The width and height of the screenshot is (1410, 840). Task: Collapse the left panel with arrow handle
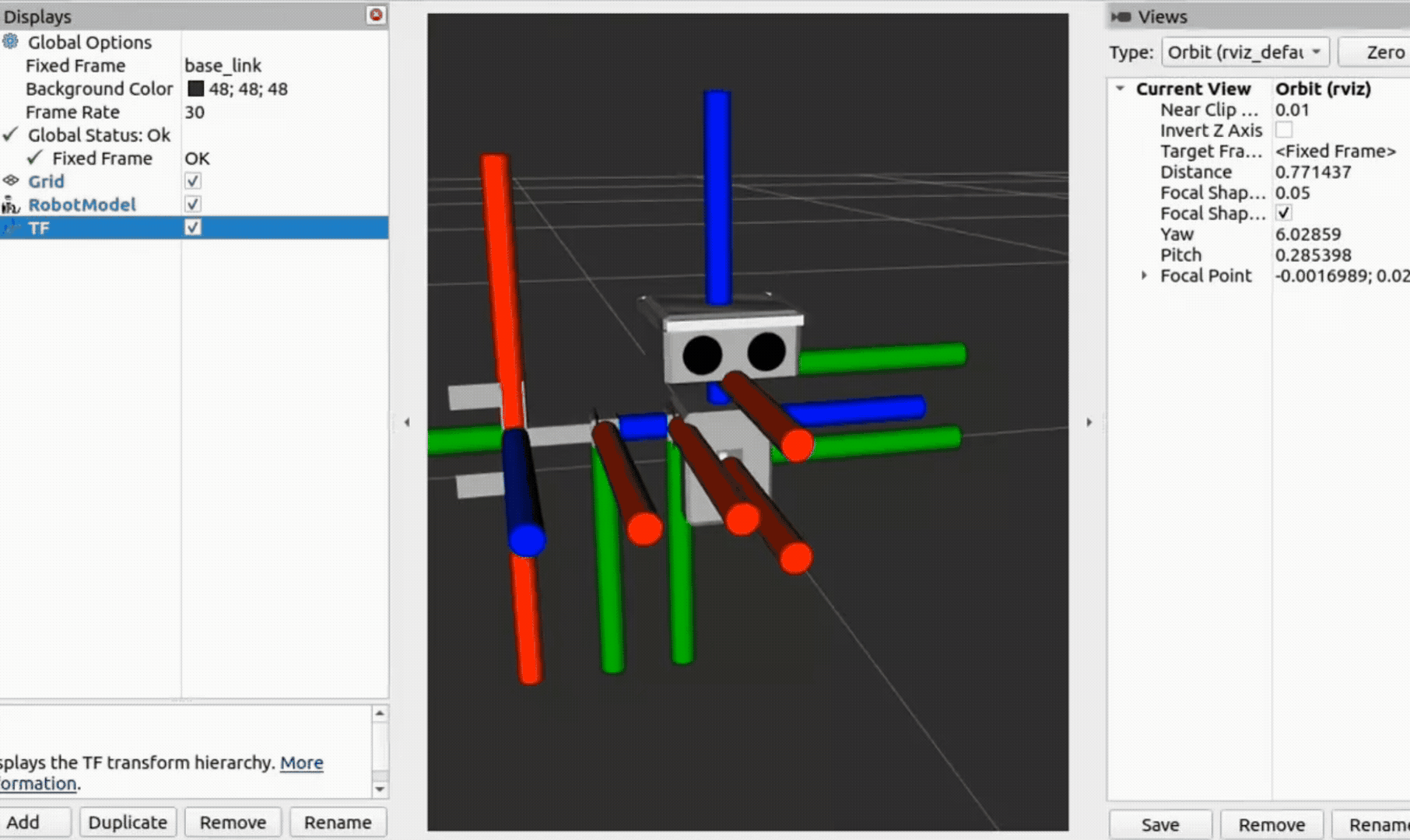point(407,422)
